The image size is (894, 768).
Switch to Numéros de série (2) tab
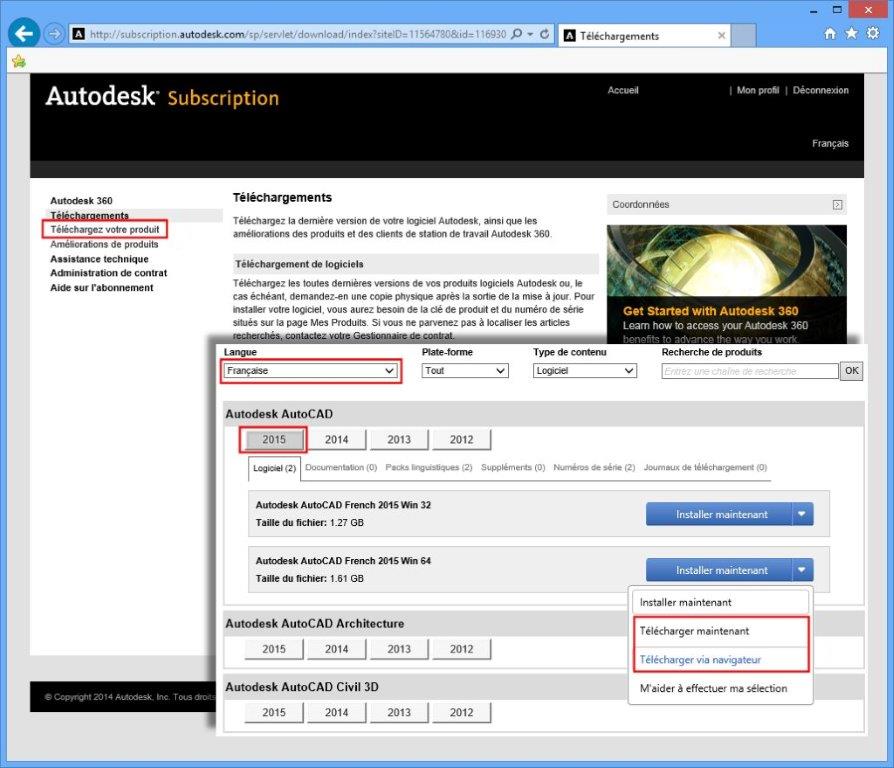594,468
